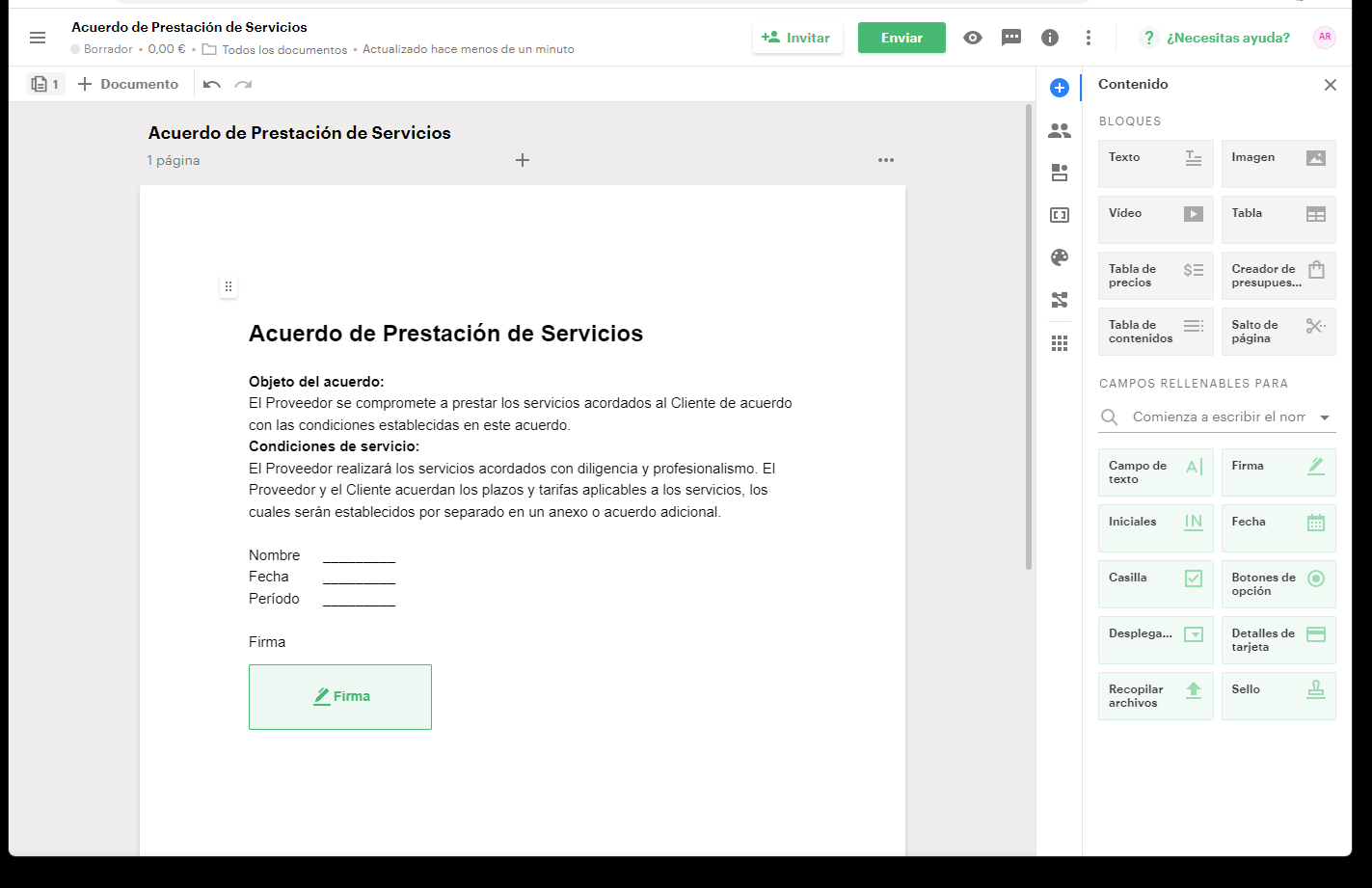Click the document vertical scrollbar
The width and height of the screenshot is (1372, 888).
tap(1029, 337)
